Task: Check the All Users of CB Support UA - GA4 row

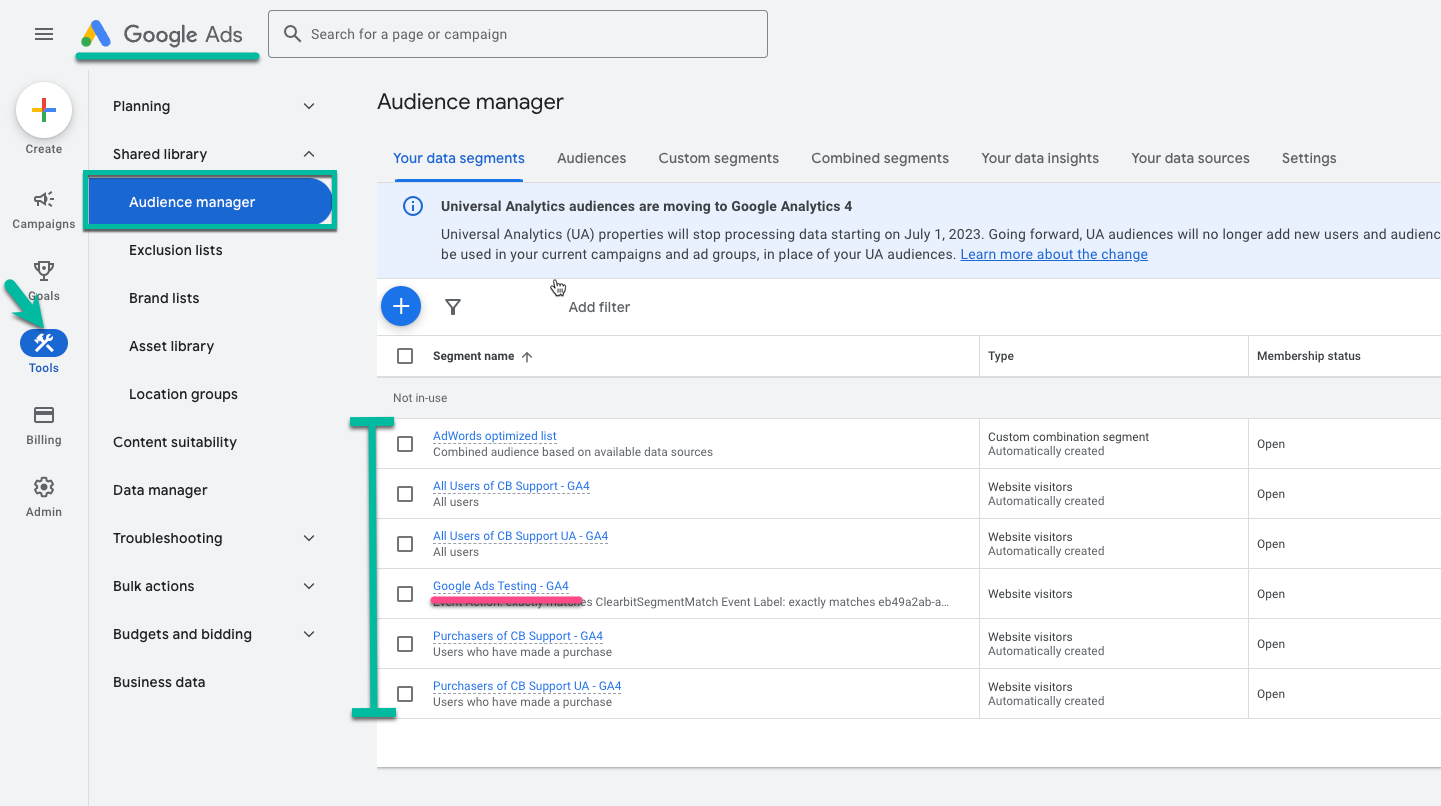Action: [405, 544]
